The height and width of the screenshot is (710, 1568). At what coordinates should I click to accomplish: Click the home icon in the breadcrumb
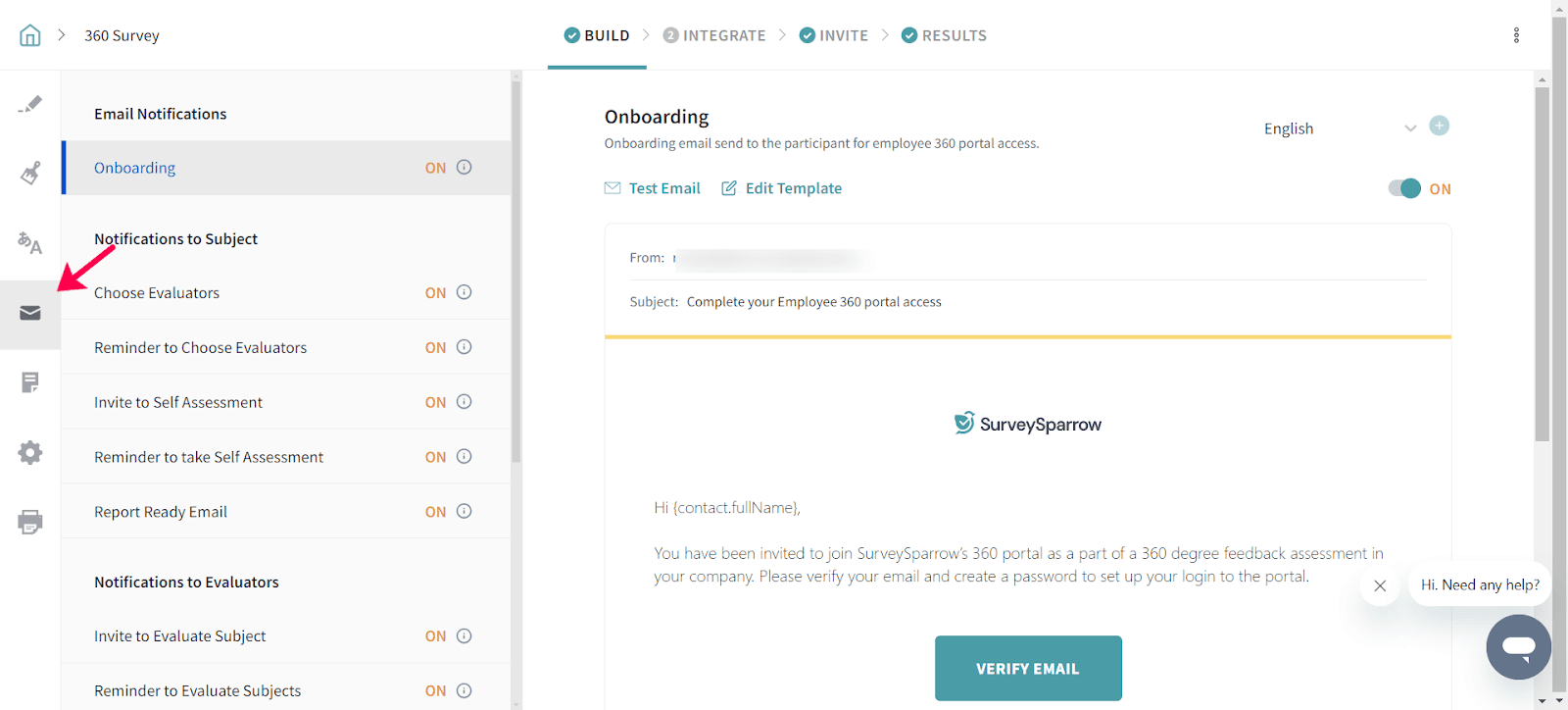(x=30, y=35)
